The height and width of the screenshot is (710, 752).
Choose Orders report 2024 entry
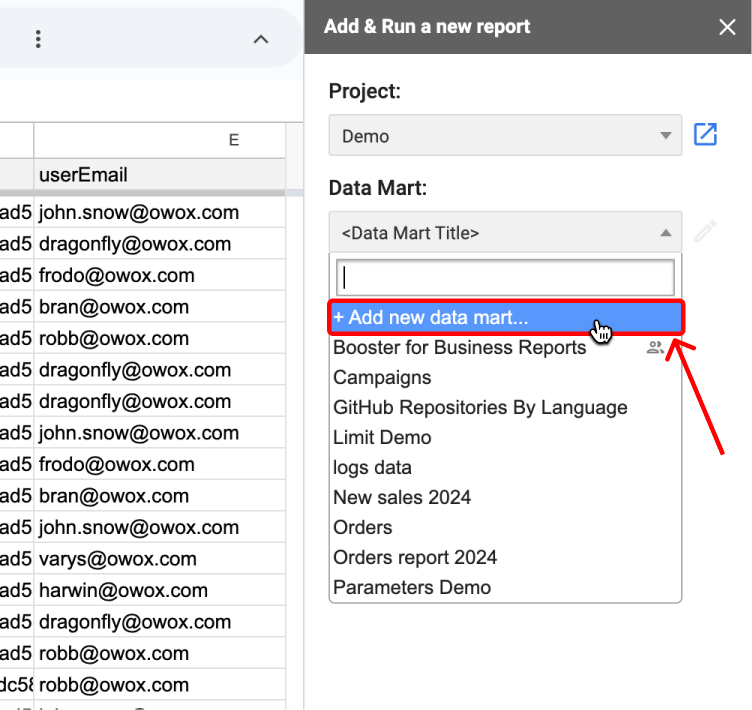pyautogui.click(x=506, y=557)
